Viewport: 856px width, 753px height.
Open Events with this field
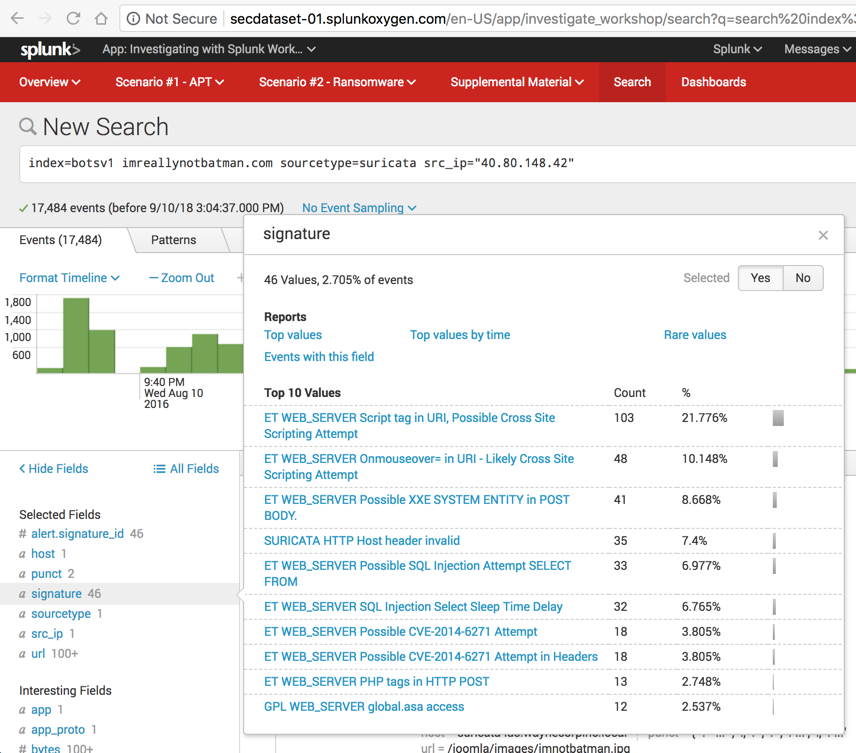coord(319,357)
